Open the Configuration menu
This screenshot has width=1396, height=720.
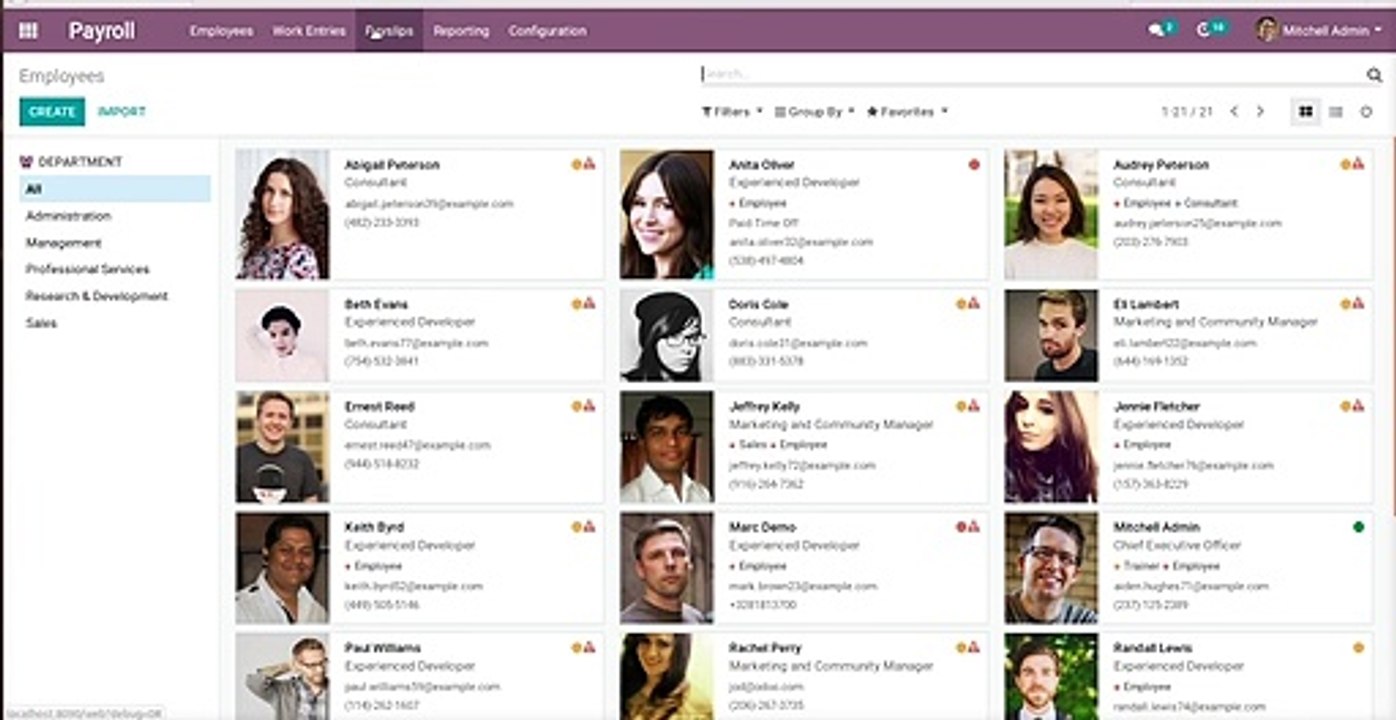point(547,31)
